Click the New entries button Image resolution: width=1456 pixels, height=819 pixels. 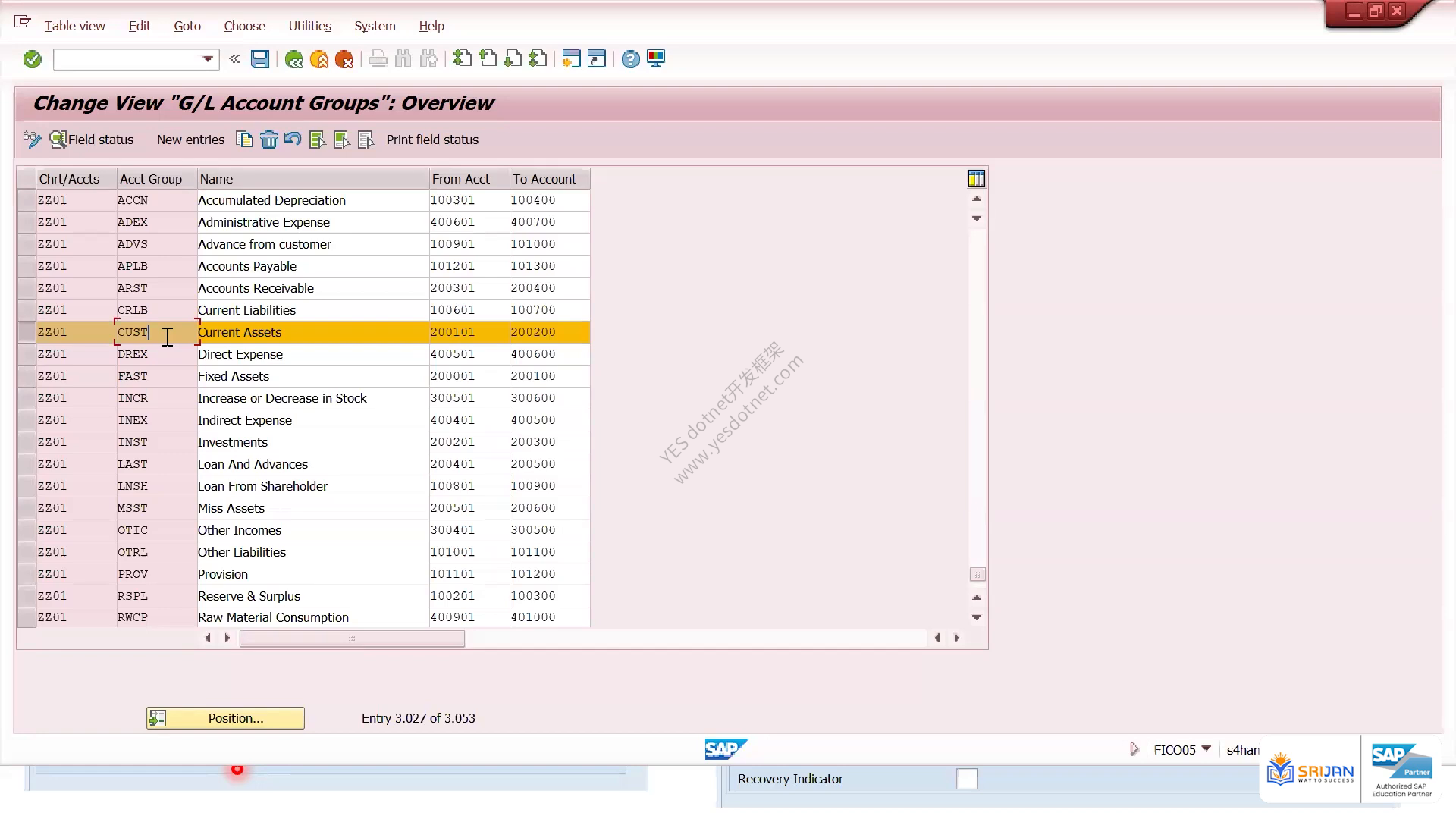click(190, 140)
